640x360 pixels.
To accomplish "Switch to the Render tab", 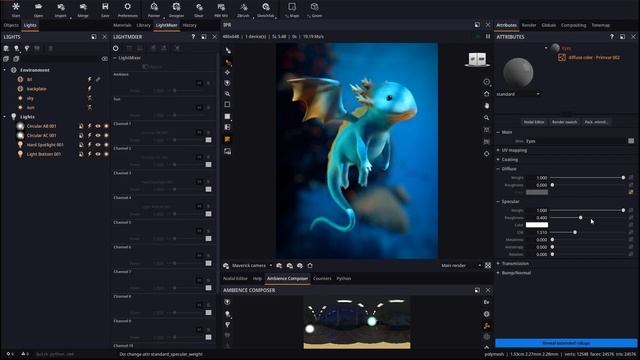I will [x=529, y=25].
